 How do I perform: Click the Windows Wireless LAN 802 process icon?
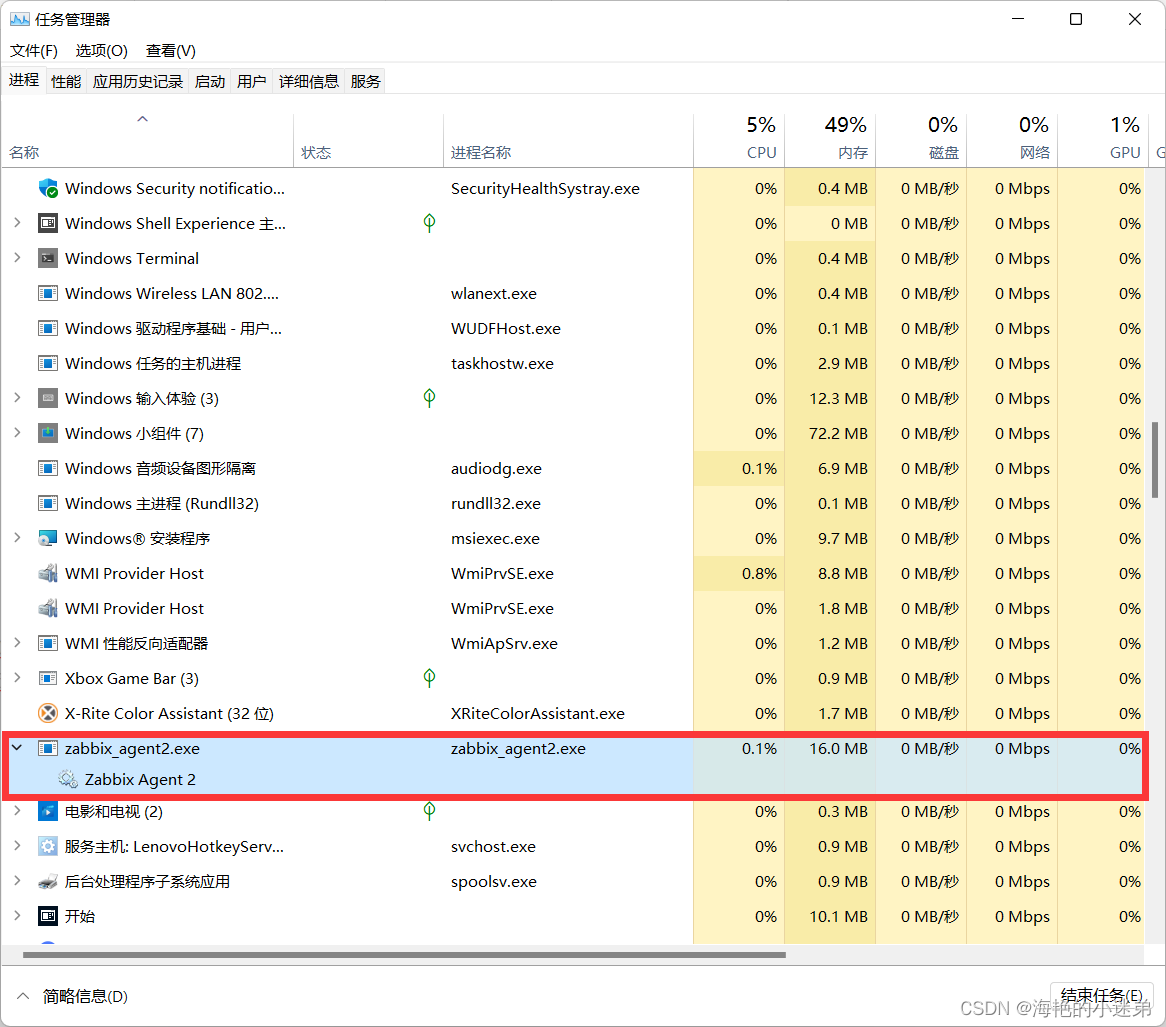tap(48, 293)
